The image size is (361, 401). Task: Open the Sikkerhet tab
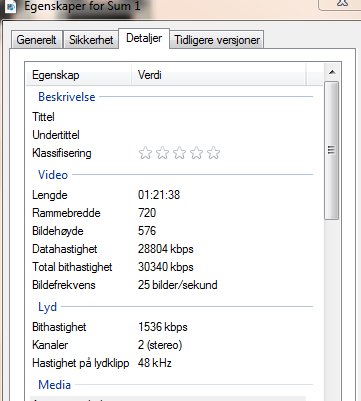tap(91, 40)
